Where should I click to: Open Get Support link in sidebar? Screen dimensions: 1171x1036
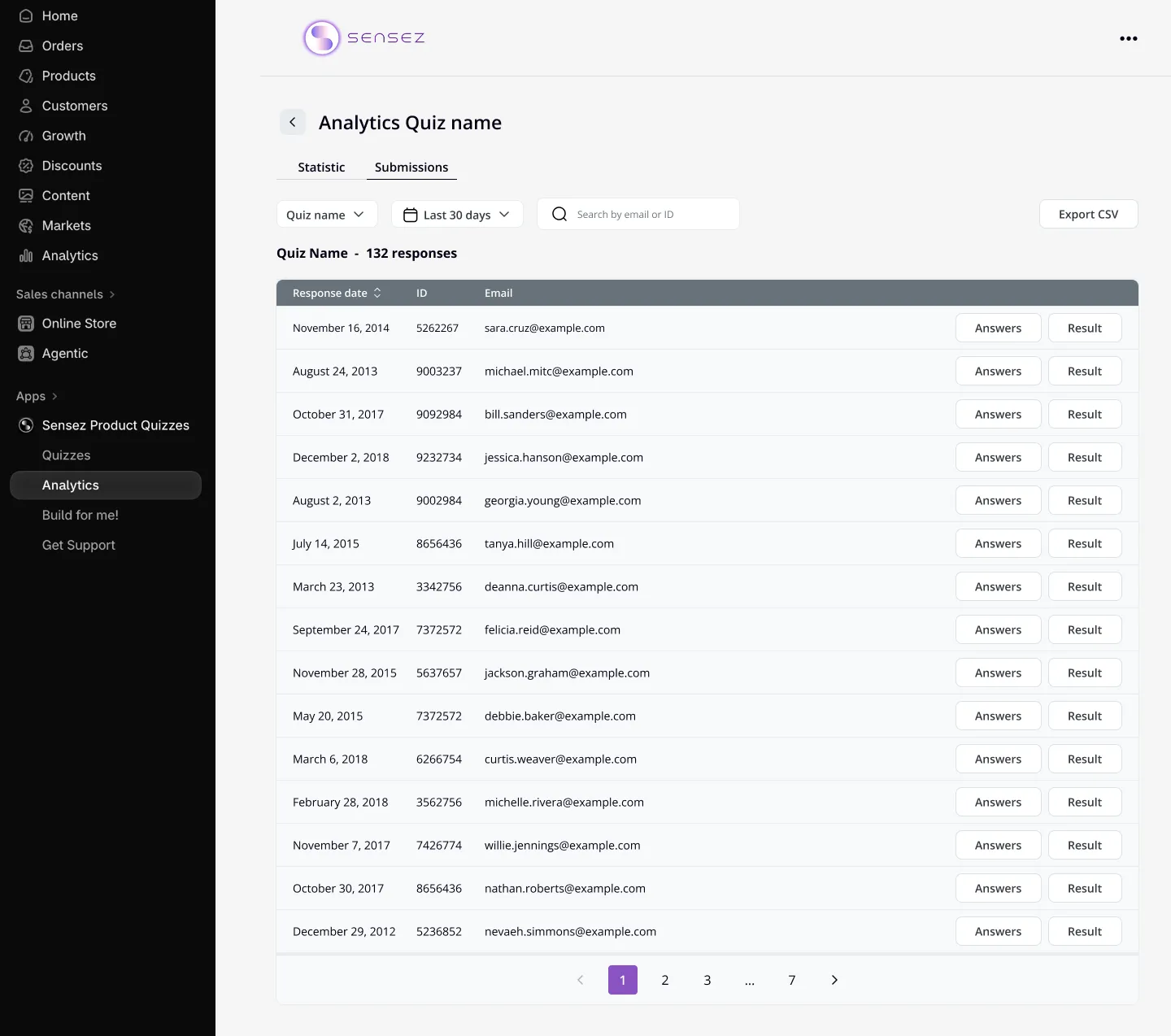79,546
